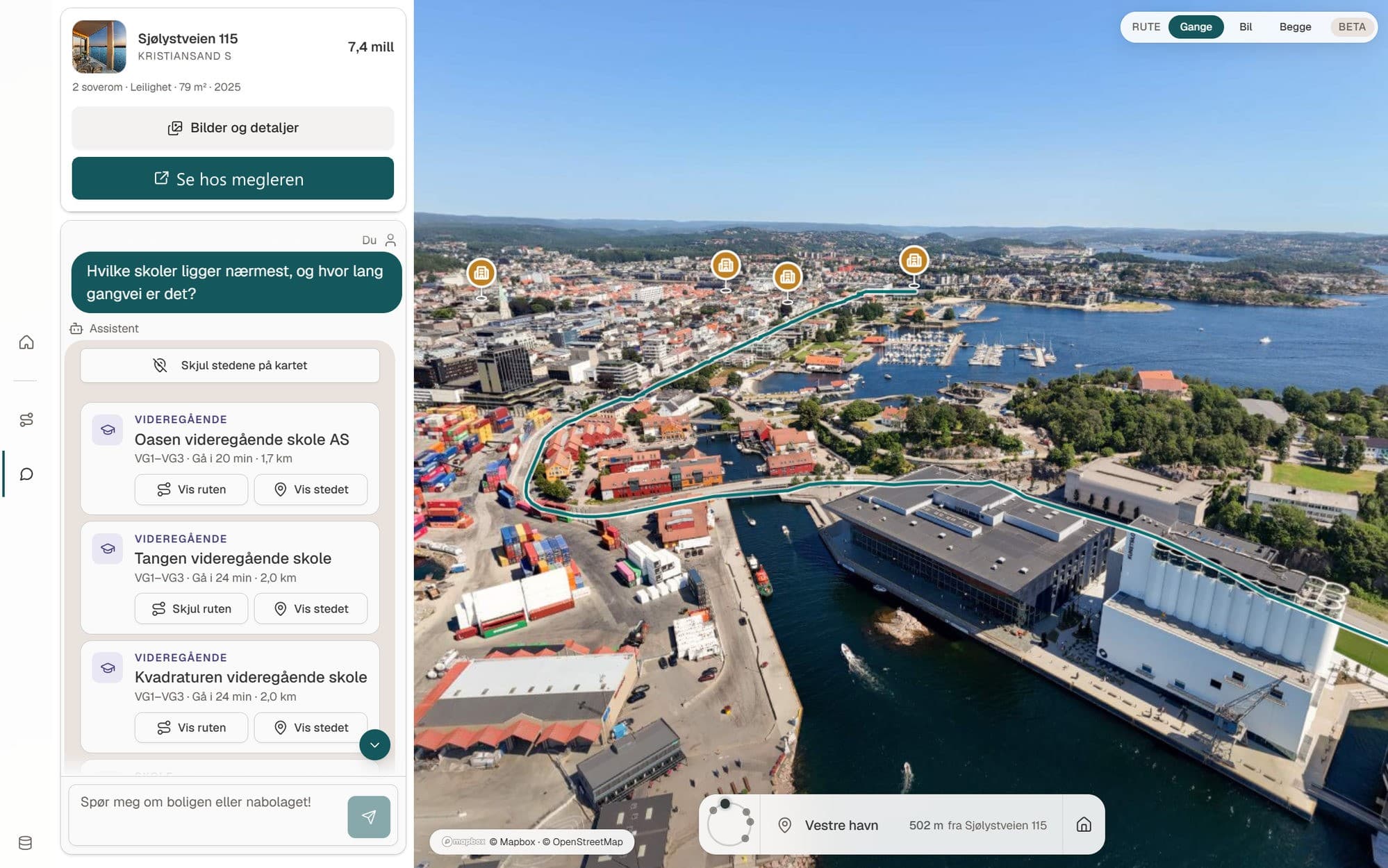Show location of Kvadraturen videregående skole
The height and width of the screenshot is (868, 1388).
coord(311,728)
